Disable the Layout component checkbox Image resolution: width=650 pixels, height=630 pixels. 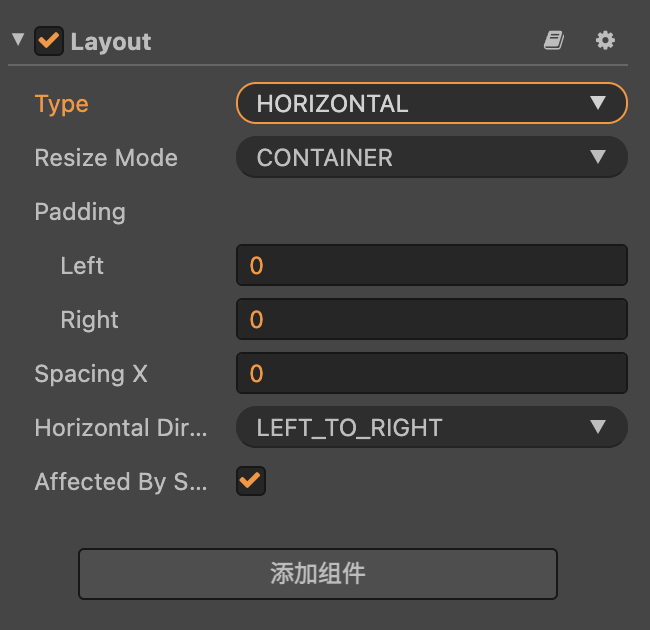[48, 41]
